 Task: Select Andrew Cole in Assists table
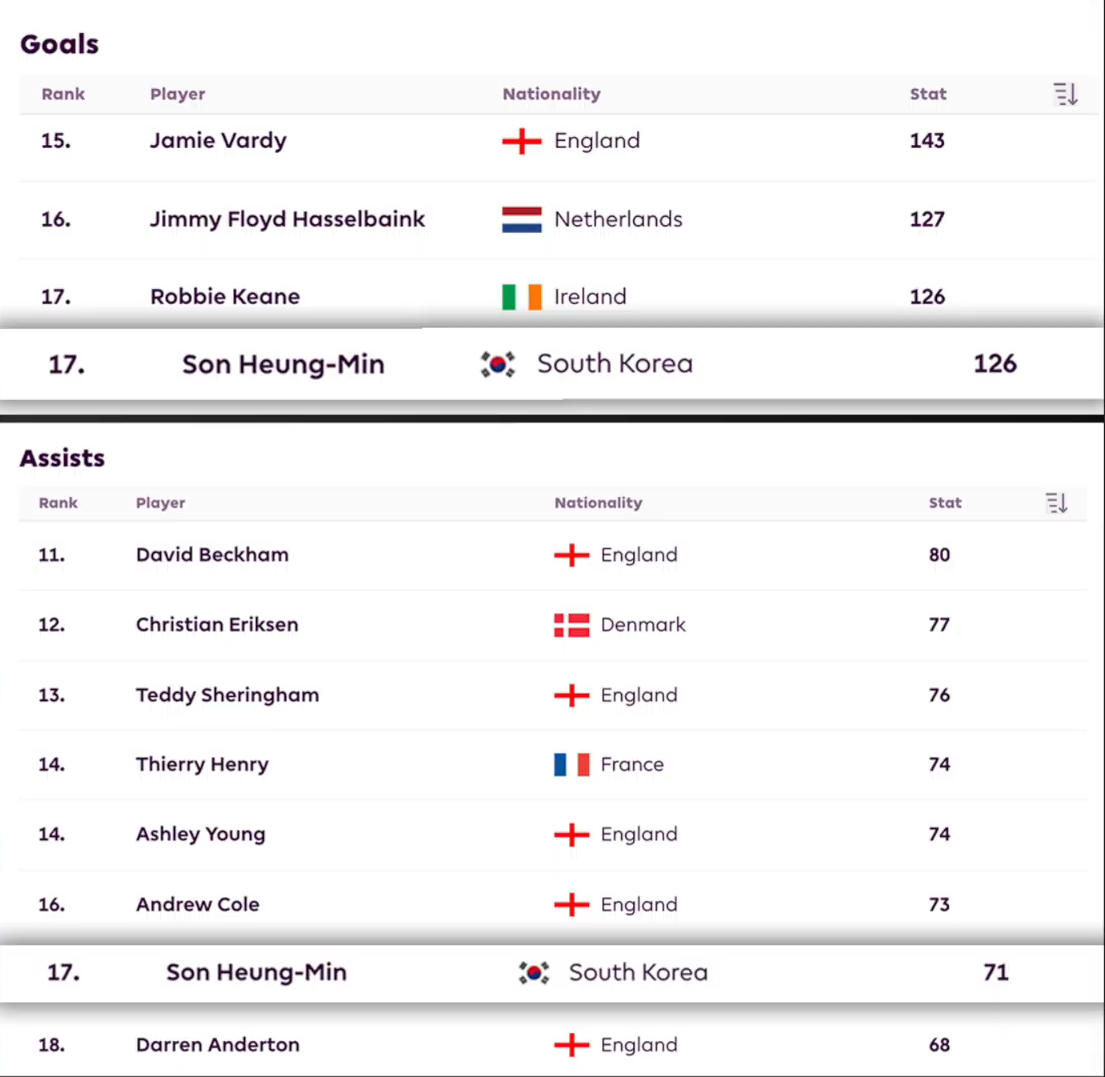tap(197, 905)
